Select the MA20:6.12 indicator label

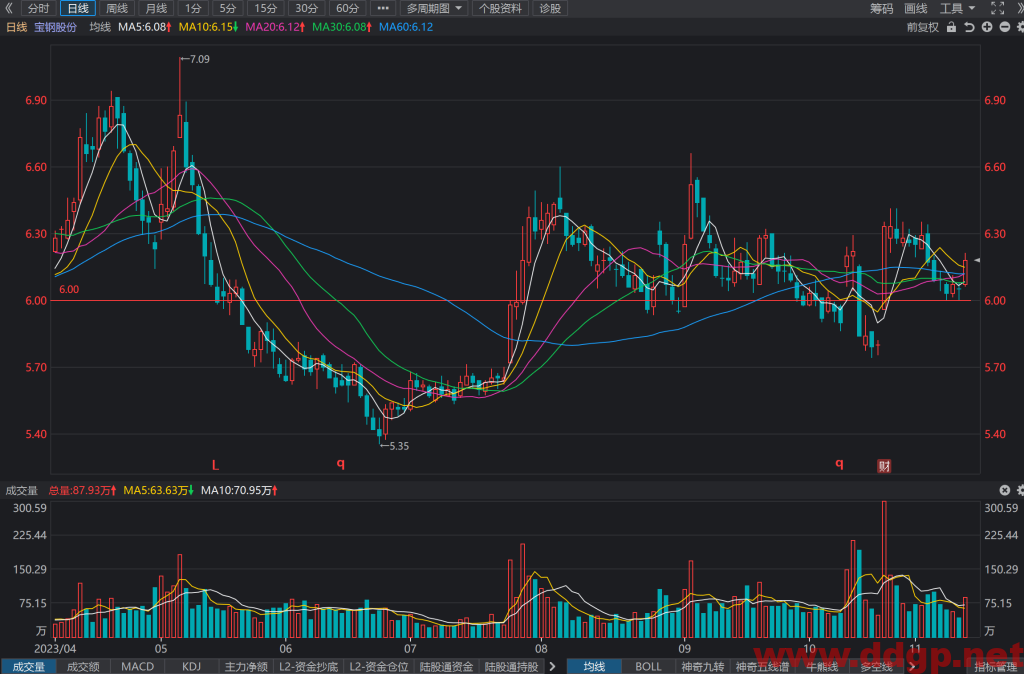(275, 27)
